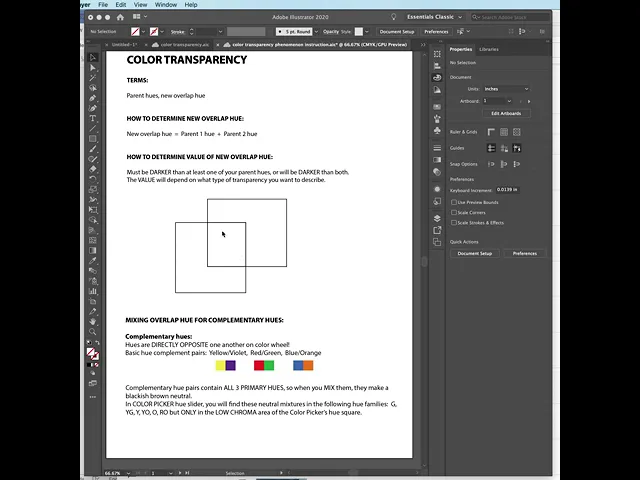Open the Edit menu

[121, 5]
